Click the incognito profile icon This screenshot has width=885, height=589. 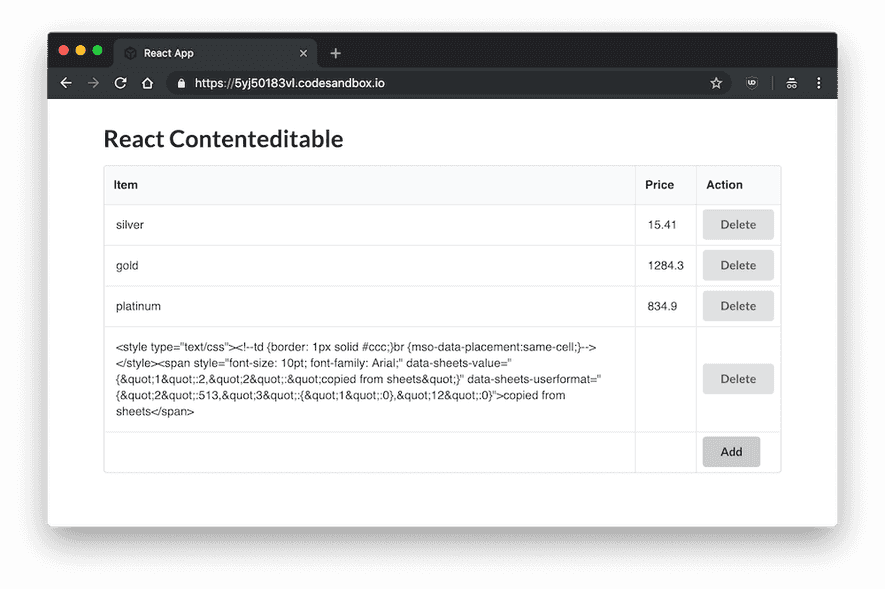[790, 83]
